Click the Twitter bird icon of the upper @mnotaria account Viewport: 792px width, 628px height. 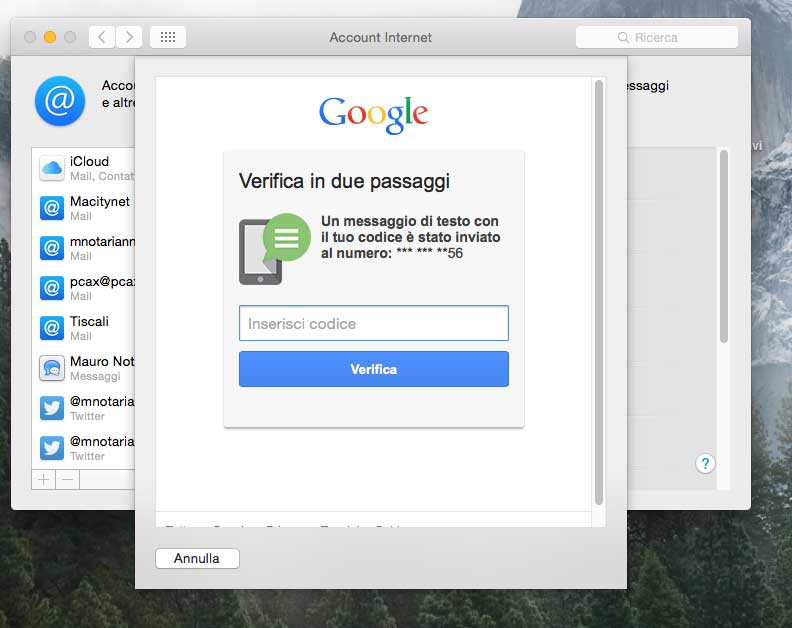pos(52,408)
